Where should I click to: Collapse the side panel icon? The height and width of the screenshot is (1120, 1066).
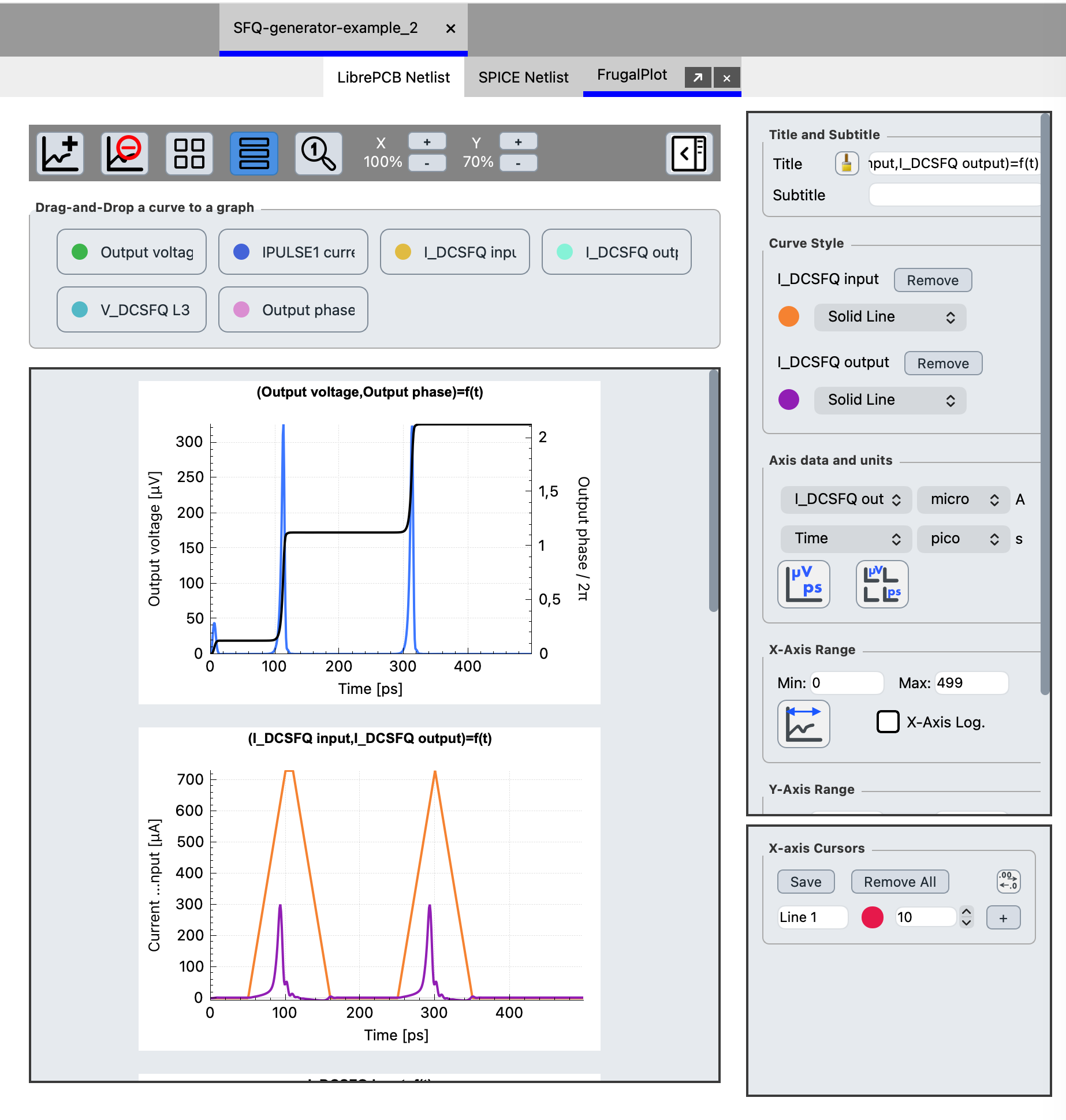[689, 154]
